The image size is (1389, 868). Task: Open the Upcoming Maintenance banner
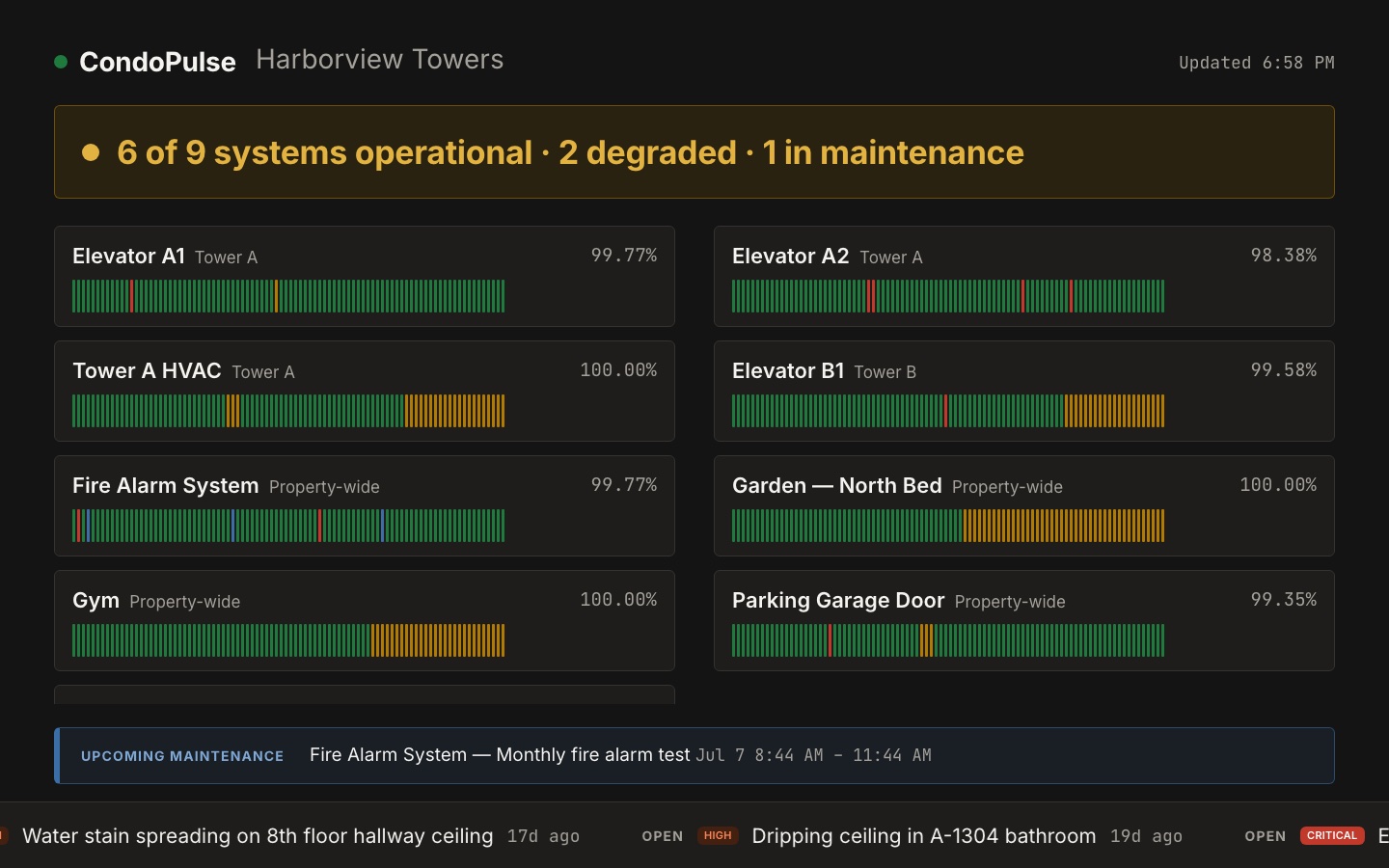(694, 755)
